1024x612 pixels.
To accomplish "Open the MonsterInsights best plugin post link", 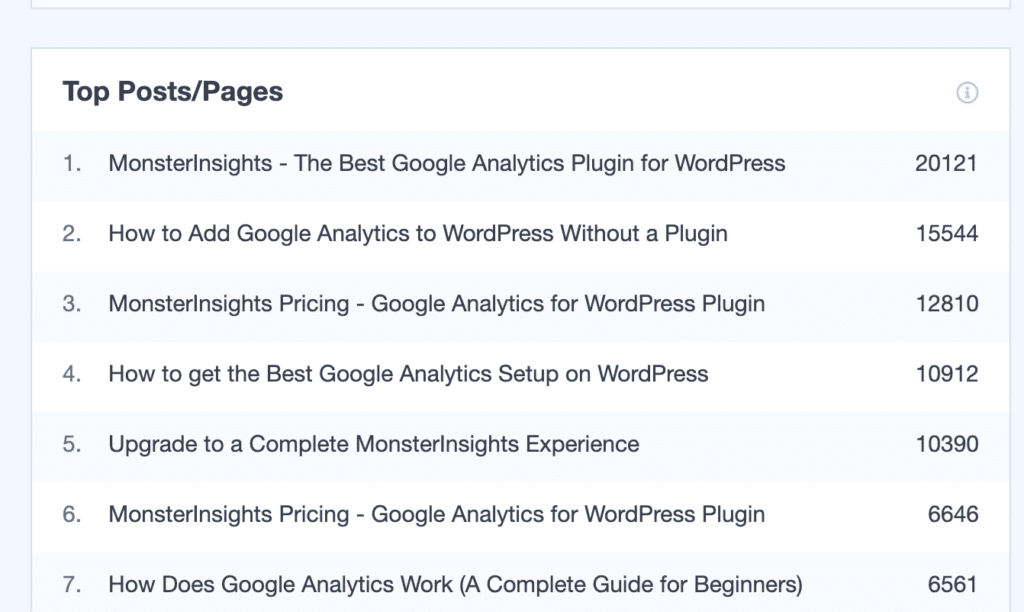I will click(446, 163).
